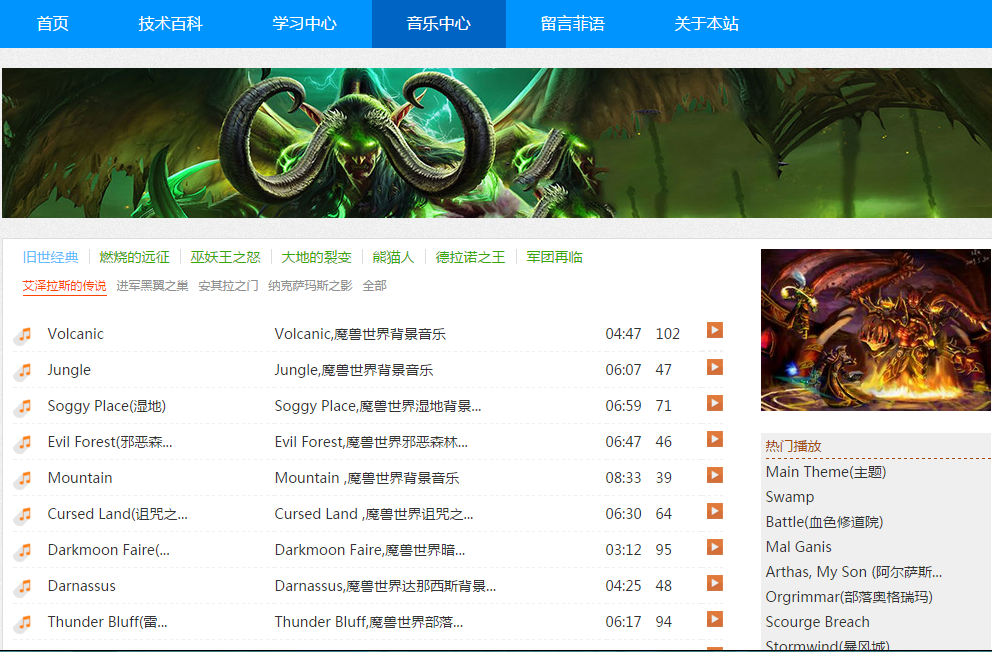Click description 'Mountain ,魔兽世界背景音乐'
The height and width of the screenshot is (652, 992).
(x=367, y=478)
